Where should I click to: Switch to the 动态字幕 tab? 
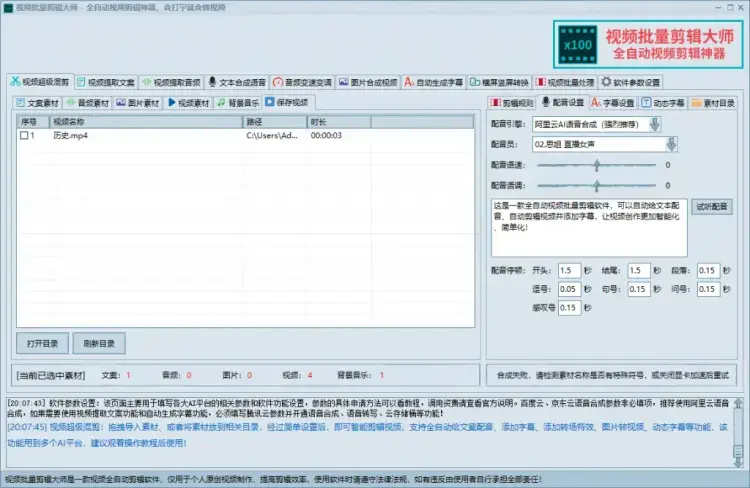point(663,102)
